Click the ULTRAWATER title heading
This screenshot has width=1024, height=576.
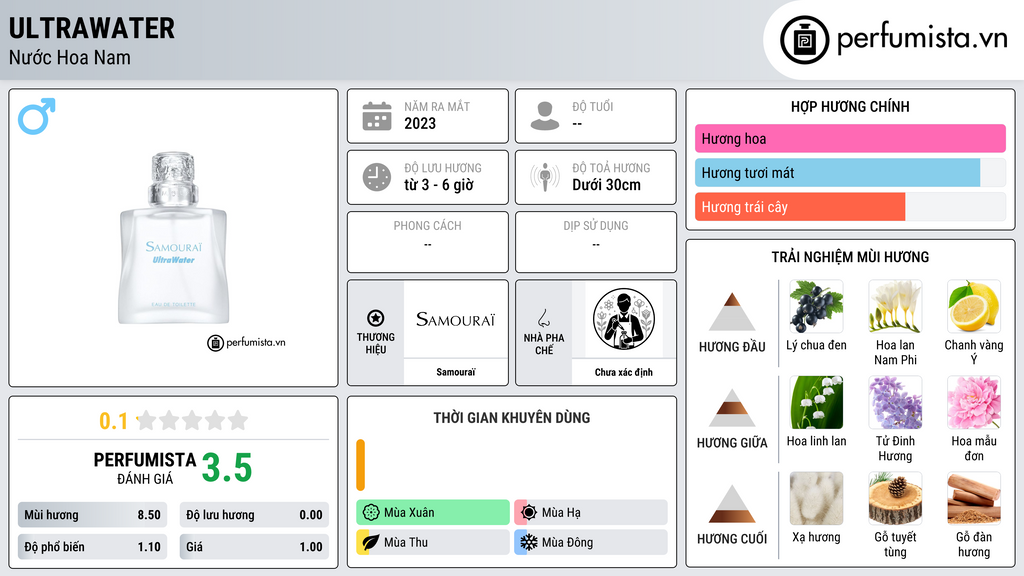click(x=92, y=28)
